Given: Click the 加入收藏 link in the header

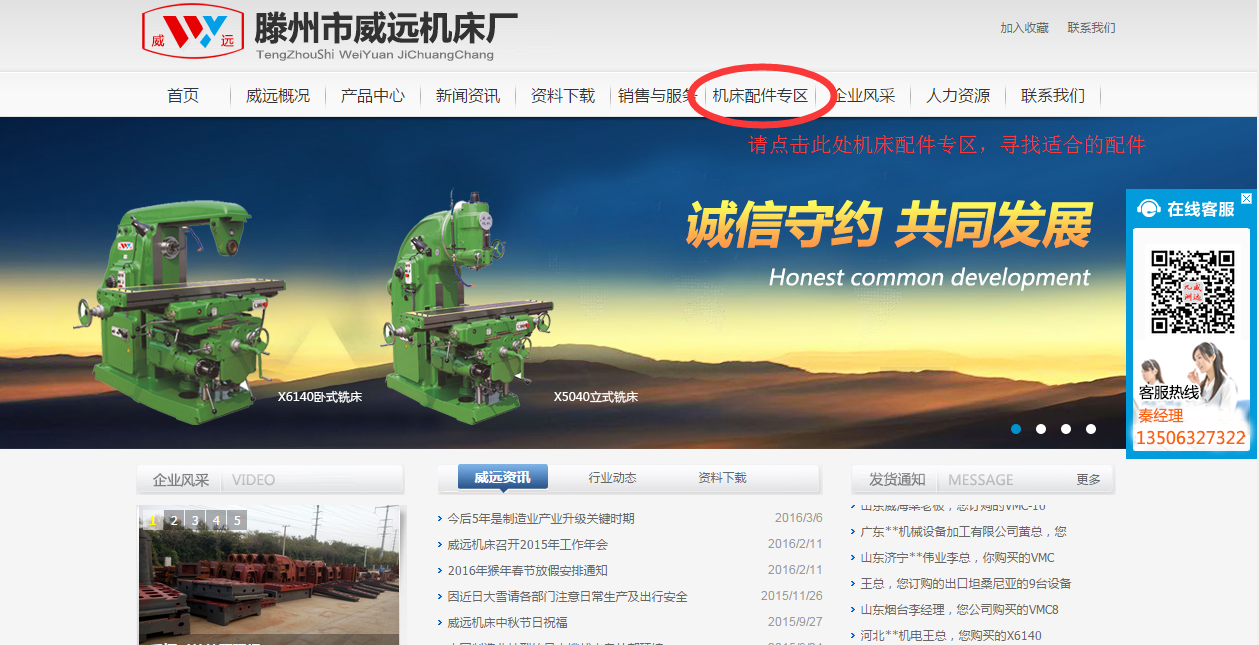Looking at the screenshot, I should [x=1024, y=28].
